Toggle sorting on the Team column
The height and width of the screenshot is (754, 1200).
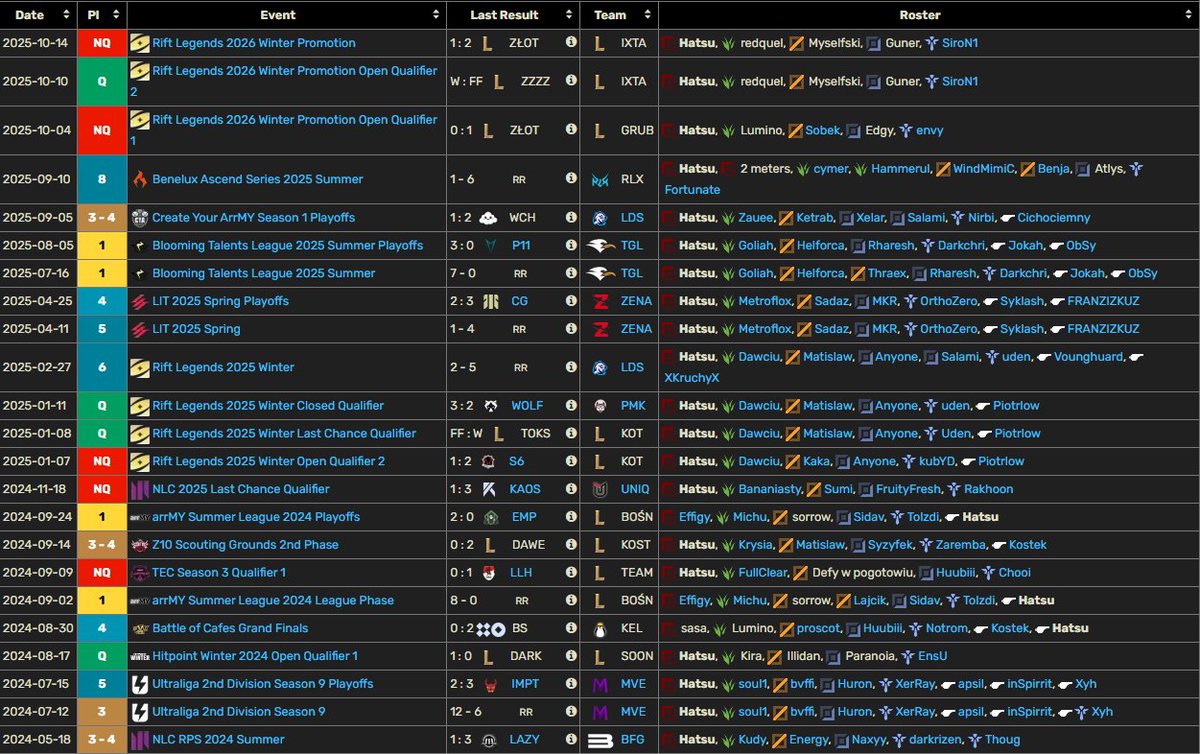[x=646, y=15]
